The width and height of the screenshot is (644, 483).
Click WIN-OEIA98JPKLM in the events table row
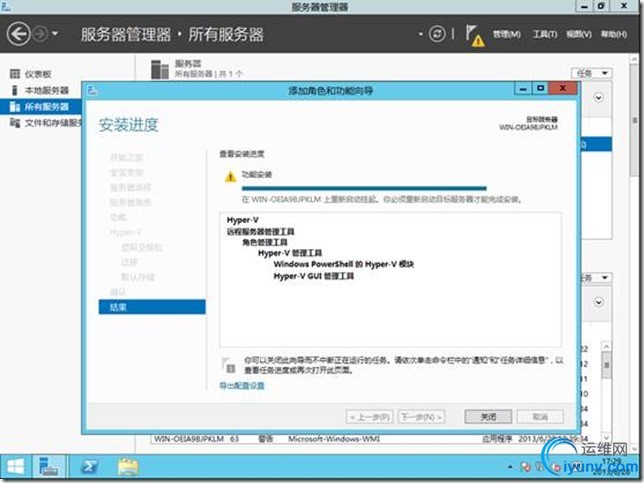(x=189, y=439)
